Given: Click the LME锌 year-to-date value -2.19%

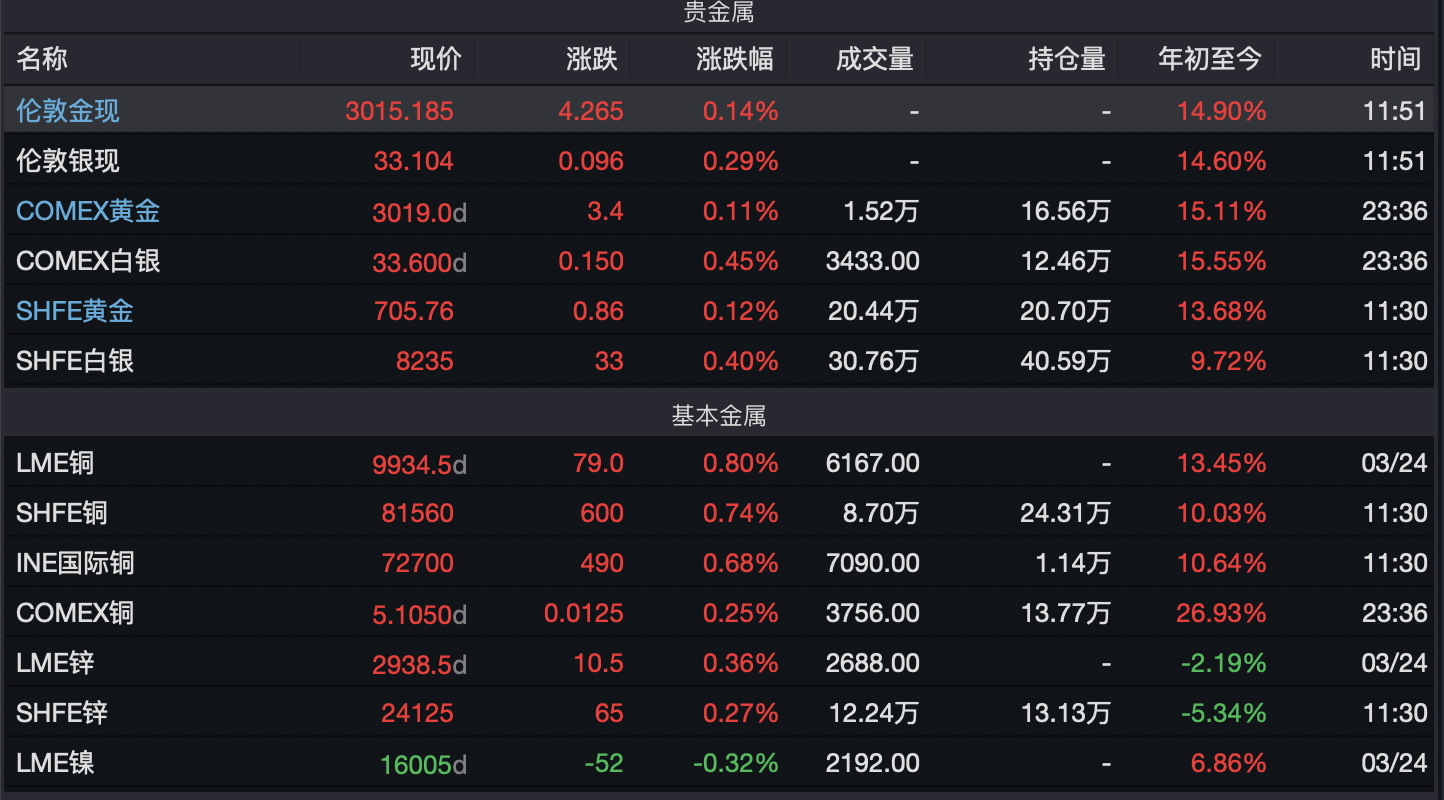Looking at the screenshot, I should coord(1223,663).
